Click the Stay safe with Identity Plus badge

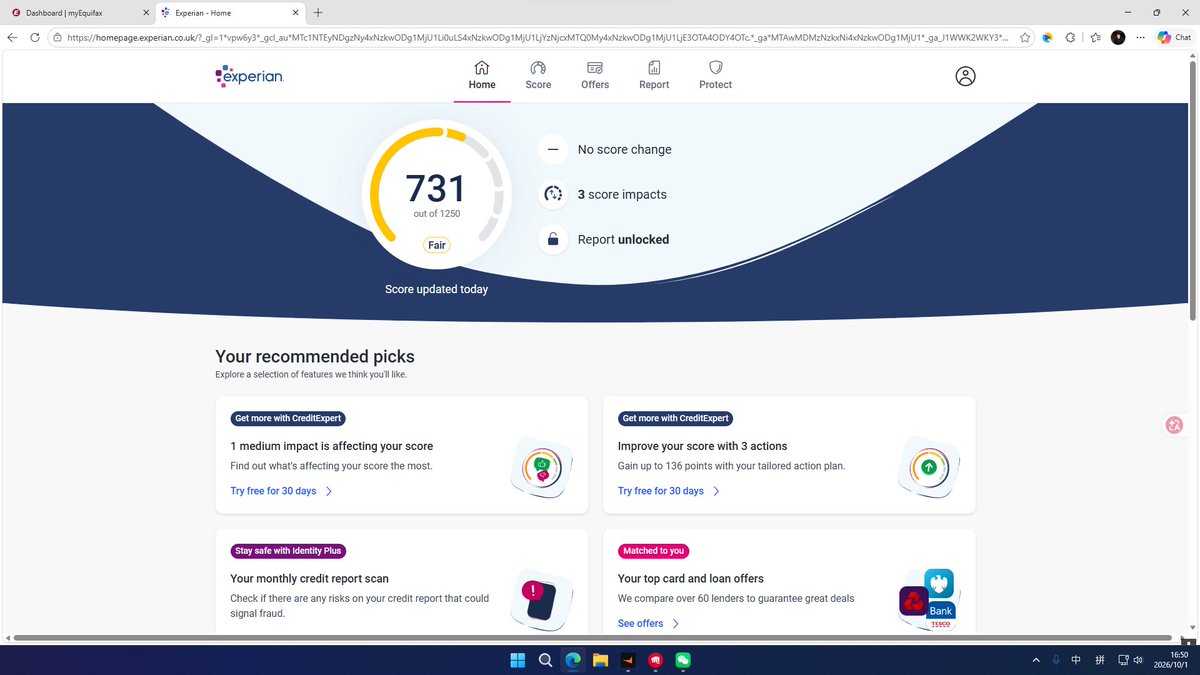click(288, 551)
